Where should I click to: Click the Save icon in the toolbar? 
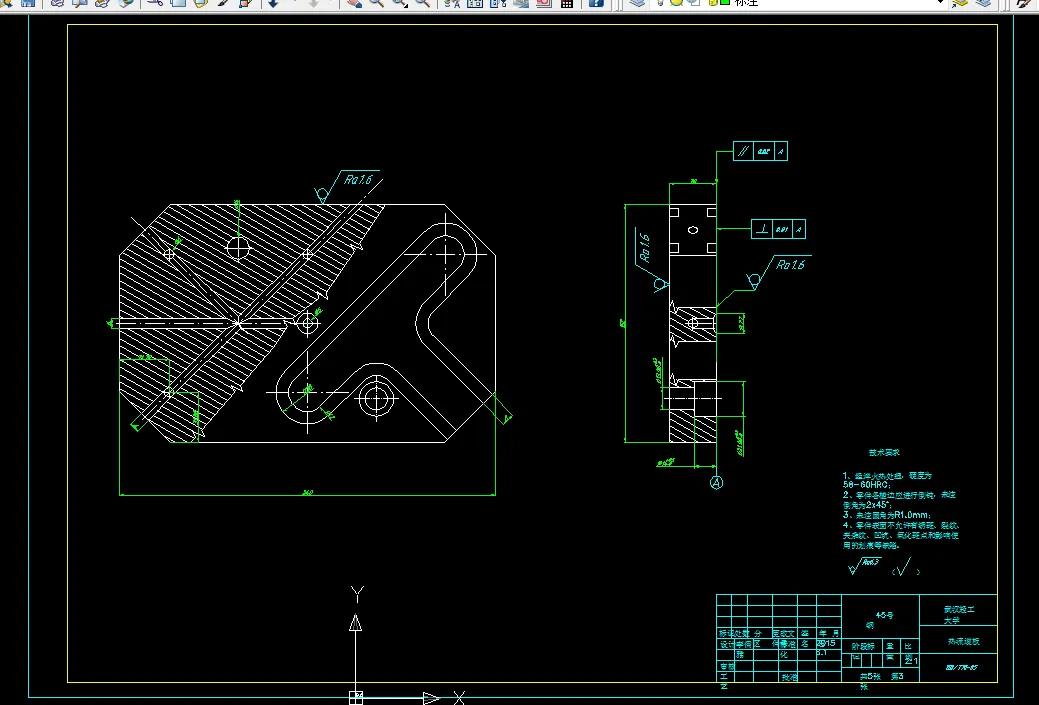(28, 3)
